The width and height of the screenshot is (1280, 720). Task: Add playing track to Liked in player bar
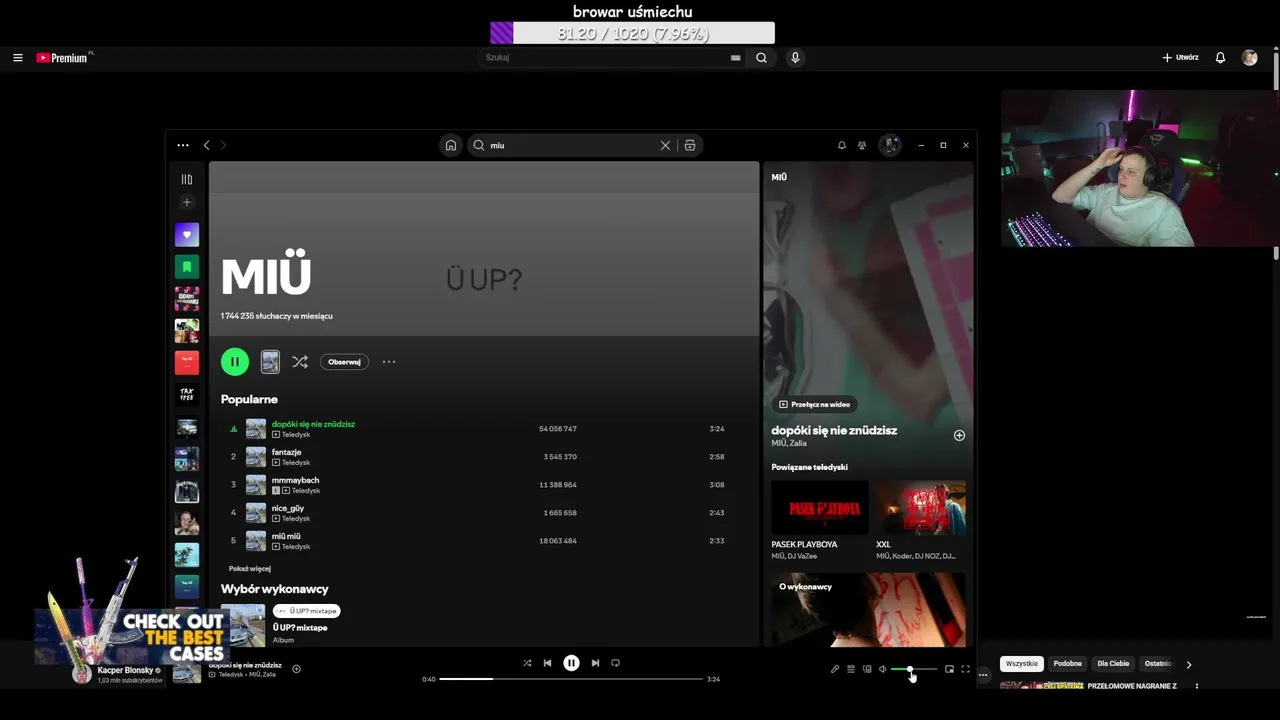tap(296, 669)
